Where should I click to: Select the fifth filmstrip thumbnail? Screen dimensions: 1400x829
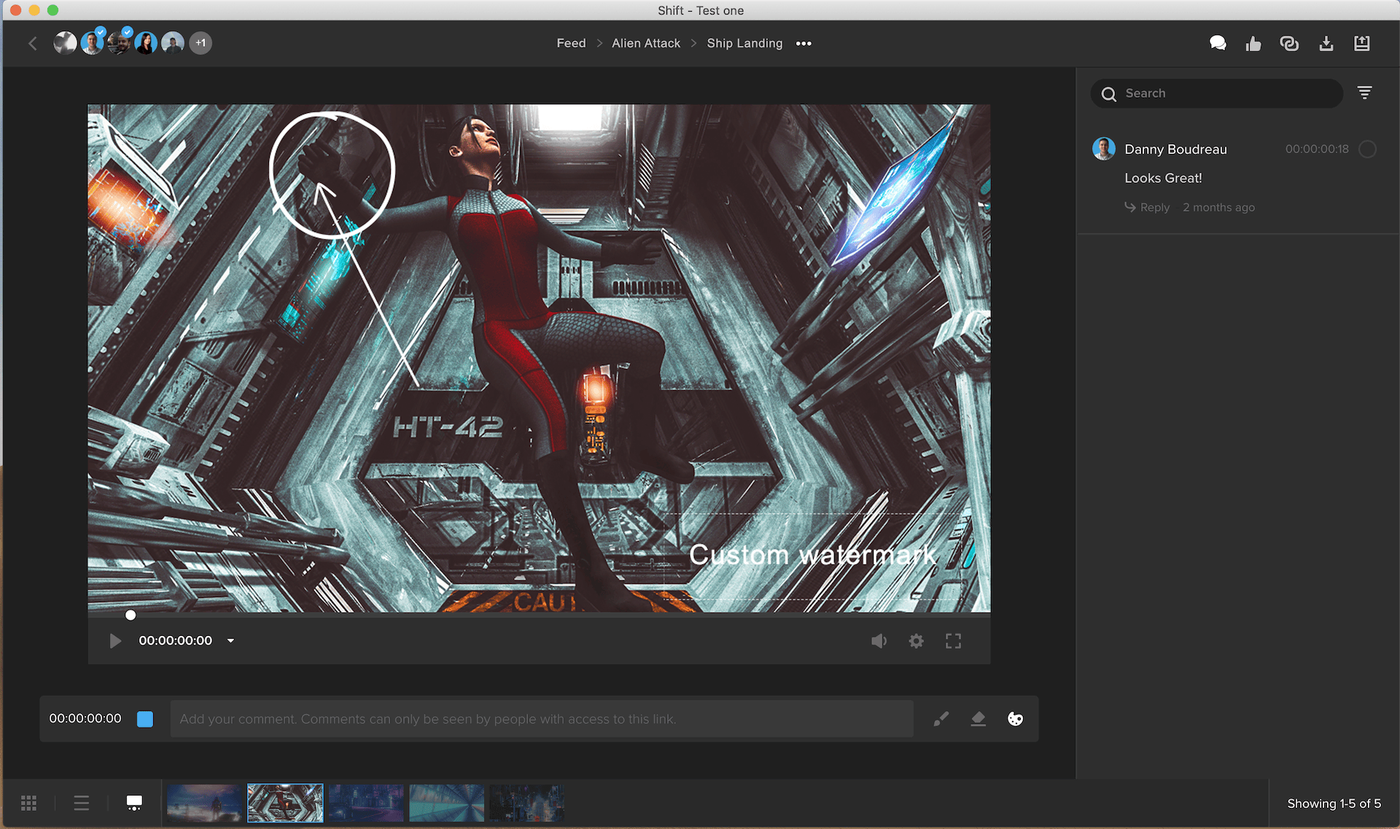coord(526,803)
